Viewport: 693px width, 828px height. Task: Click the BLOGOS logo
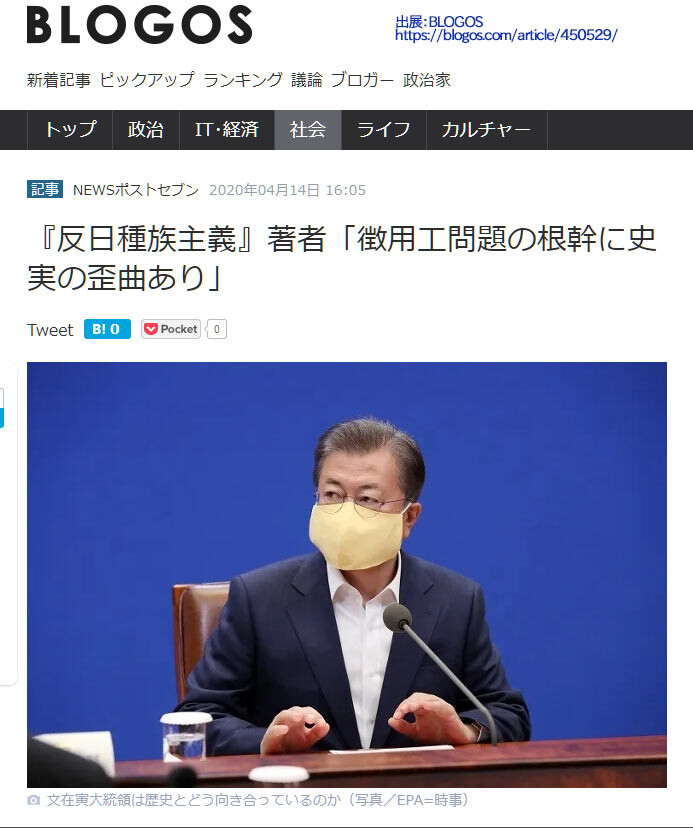139,25
